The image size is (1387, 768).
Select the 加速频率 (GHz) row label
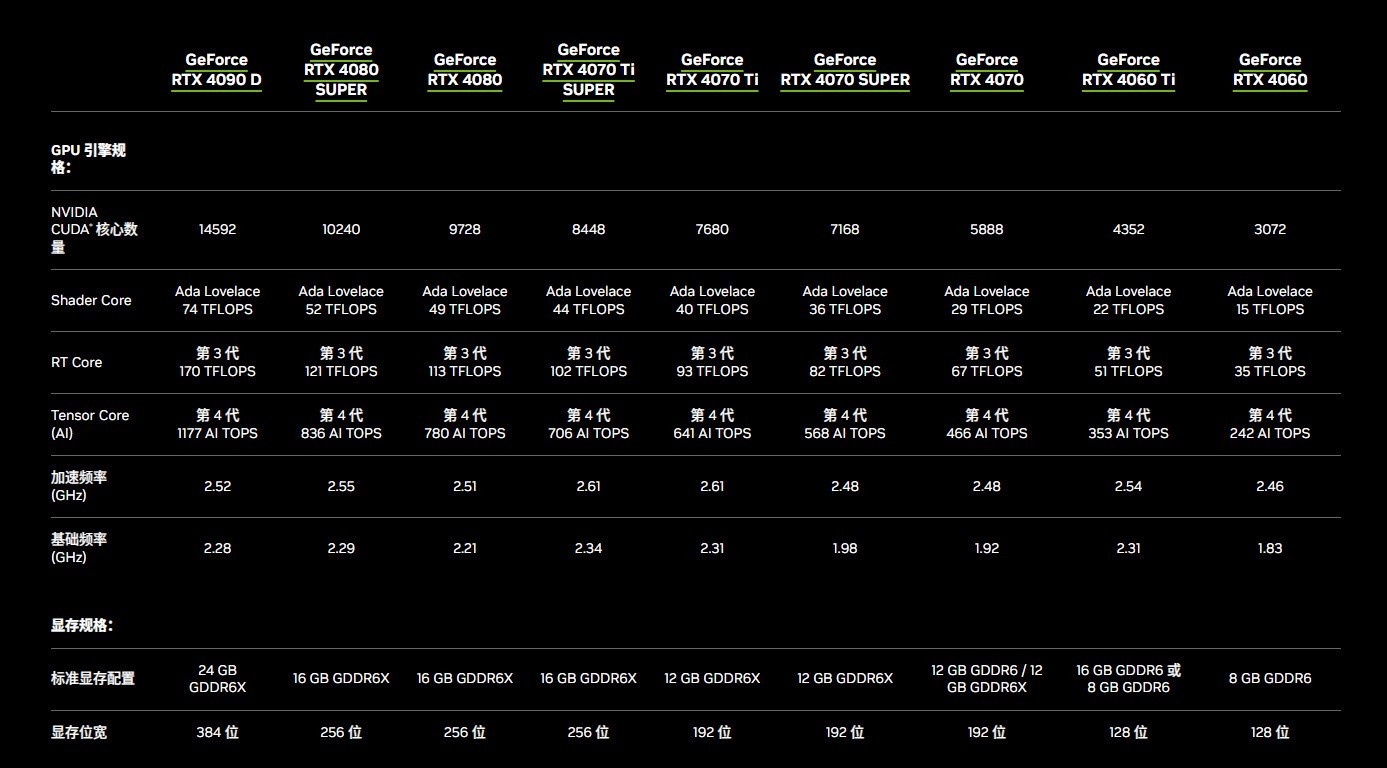(x=79, y=486)
